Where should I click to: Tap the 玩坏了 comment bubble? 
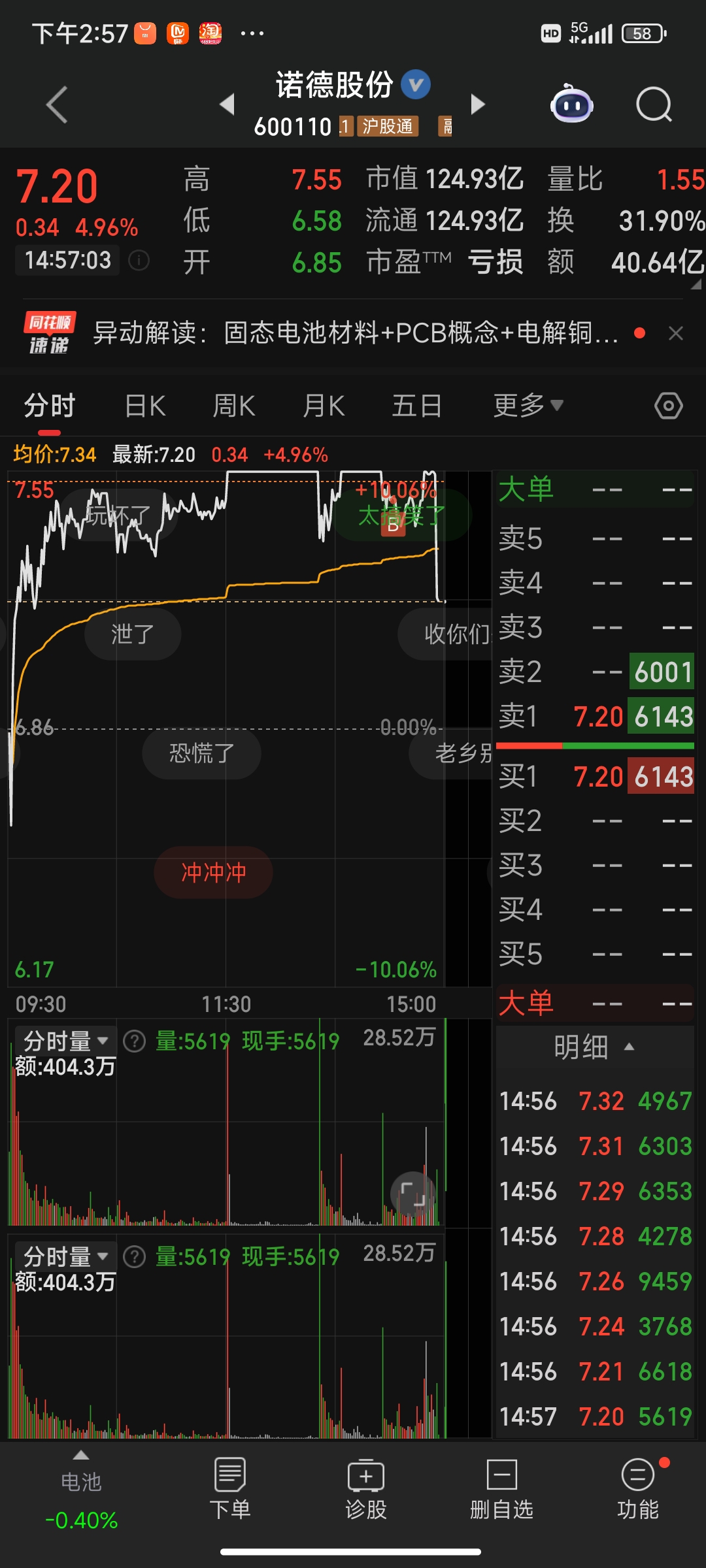[x=118, y=515]
